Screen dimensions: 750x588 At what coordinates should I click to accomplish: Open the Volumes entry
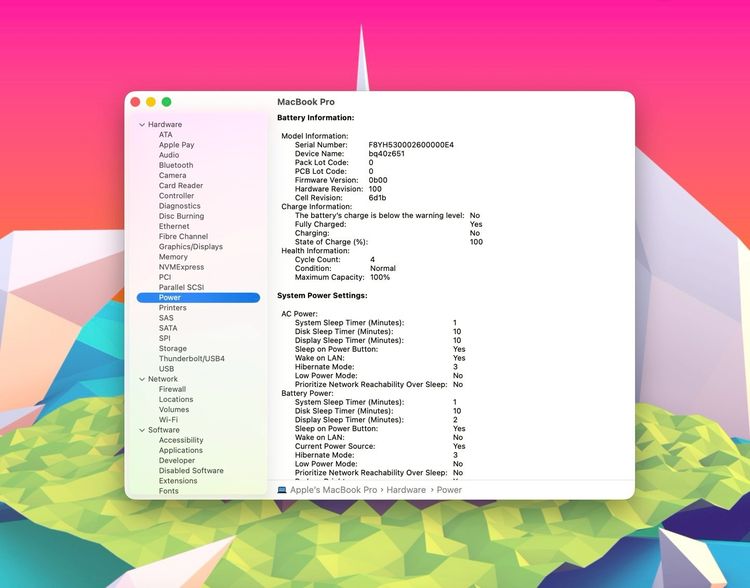coord(174,410)
